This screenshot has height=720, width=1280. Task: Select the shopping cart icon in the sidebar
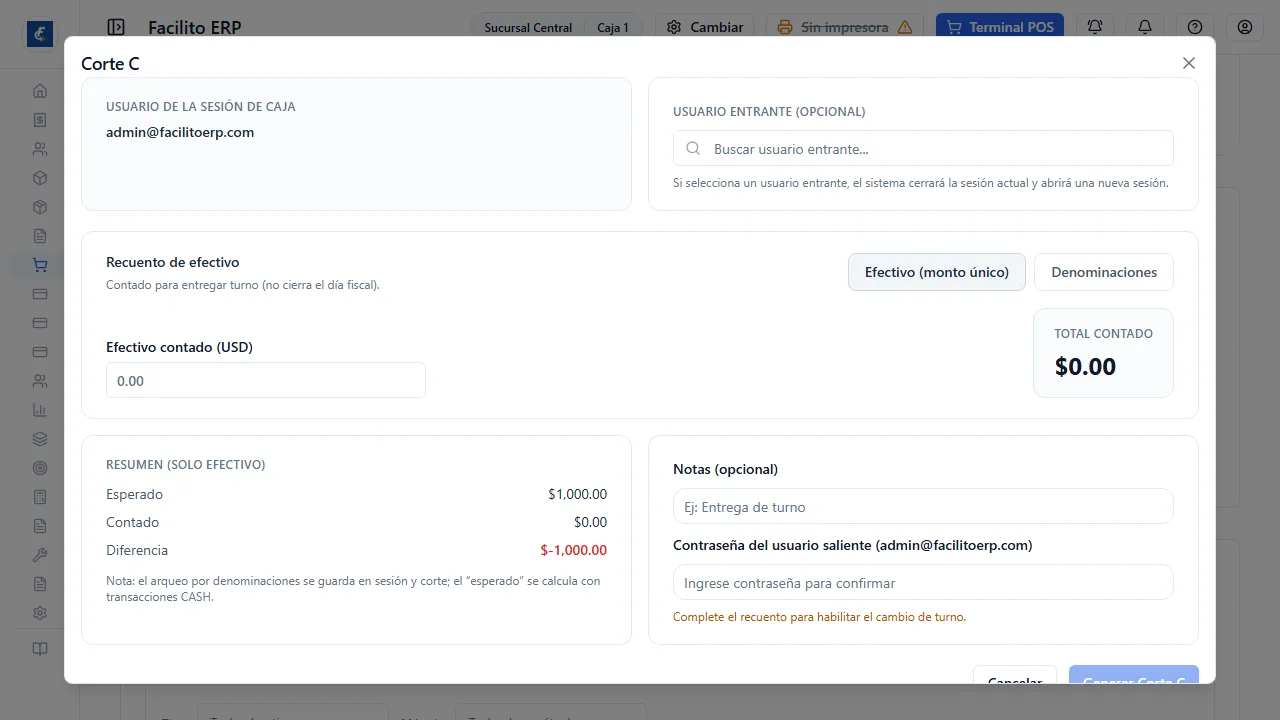click(40, 265)
